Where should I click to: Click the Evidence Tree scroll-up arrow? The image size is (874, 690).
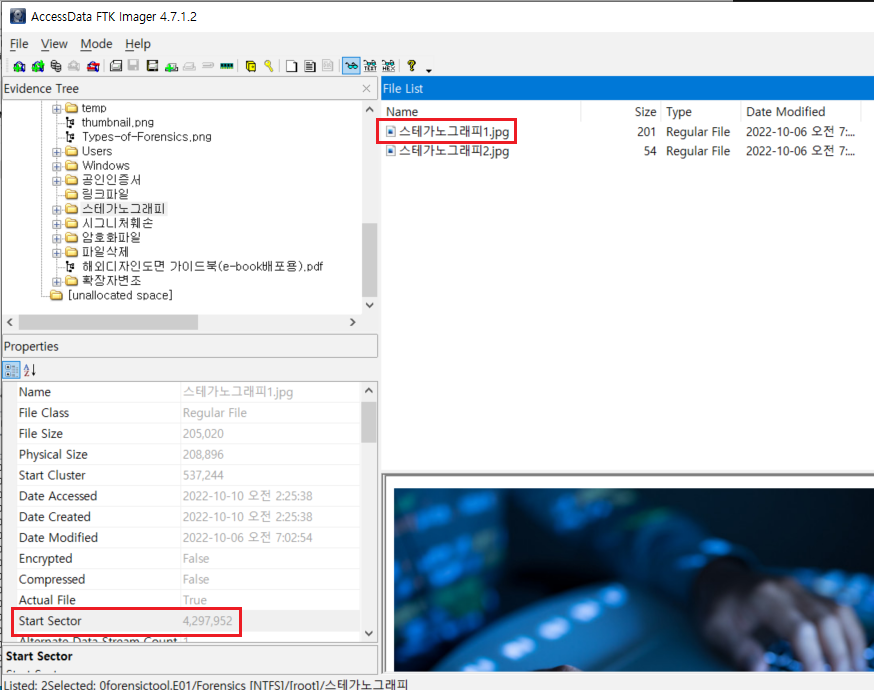click(x=370, y=109)
